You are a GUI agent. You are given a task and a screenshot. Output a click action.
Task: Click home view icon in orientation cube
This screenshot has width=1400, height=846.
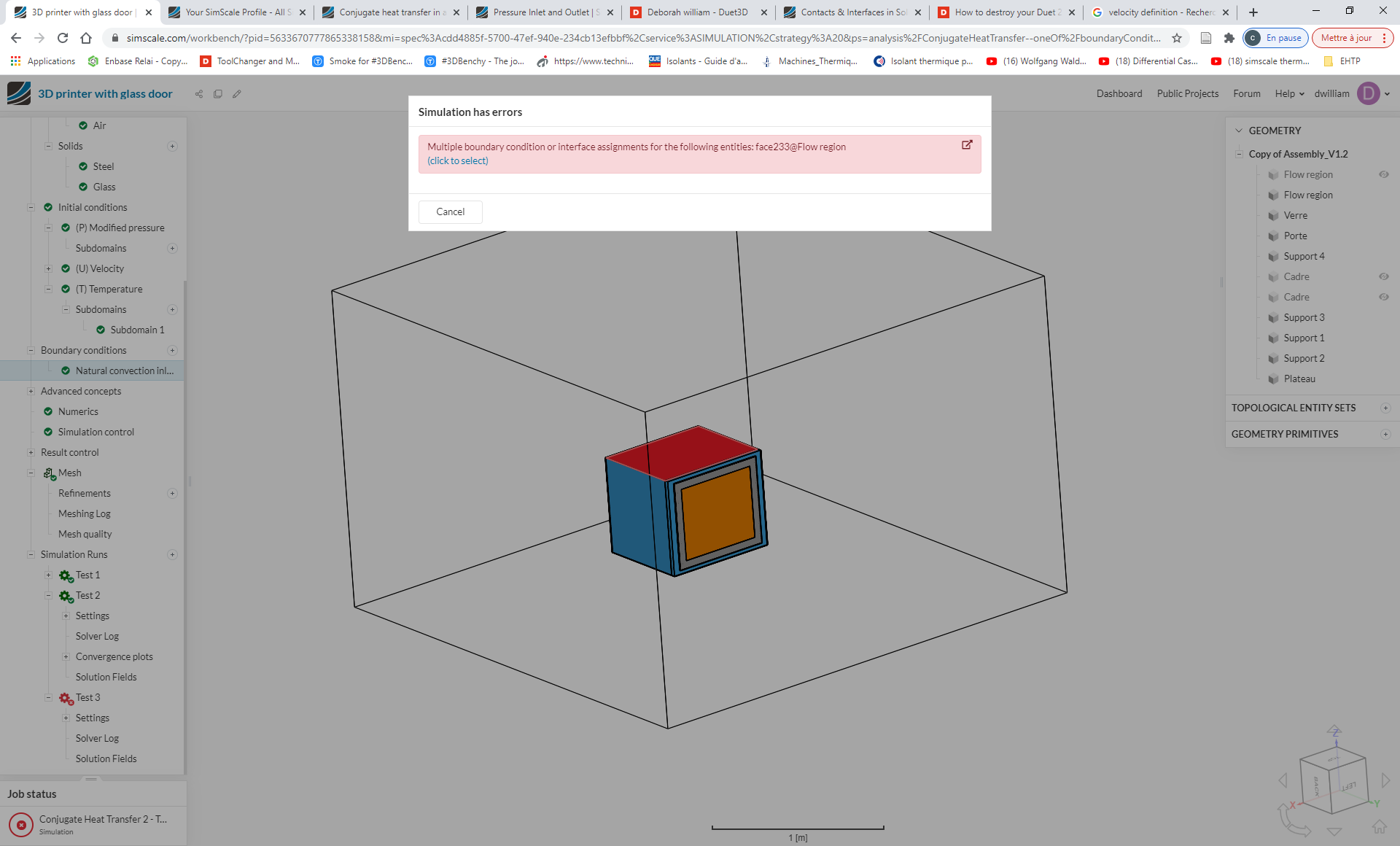1379,827
